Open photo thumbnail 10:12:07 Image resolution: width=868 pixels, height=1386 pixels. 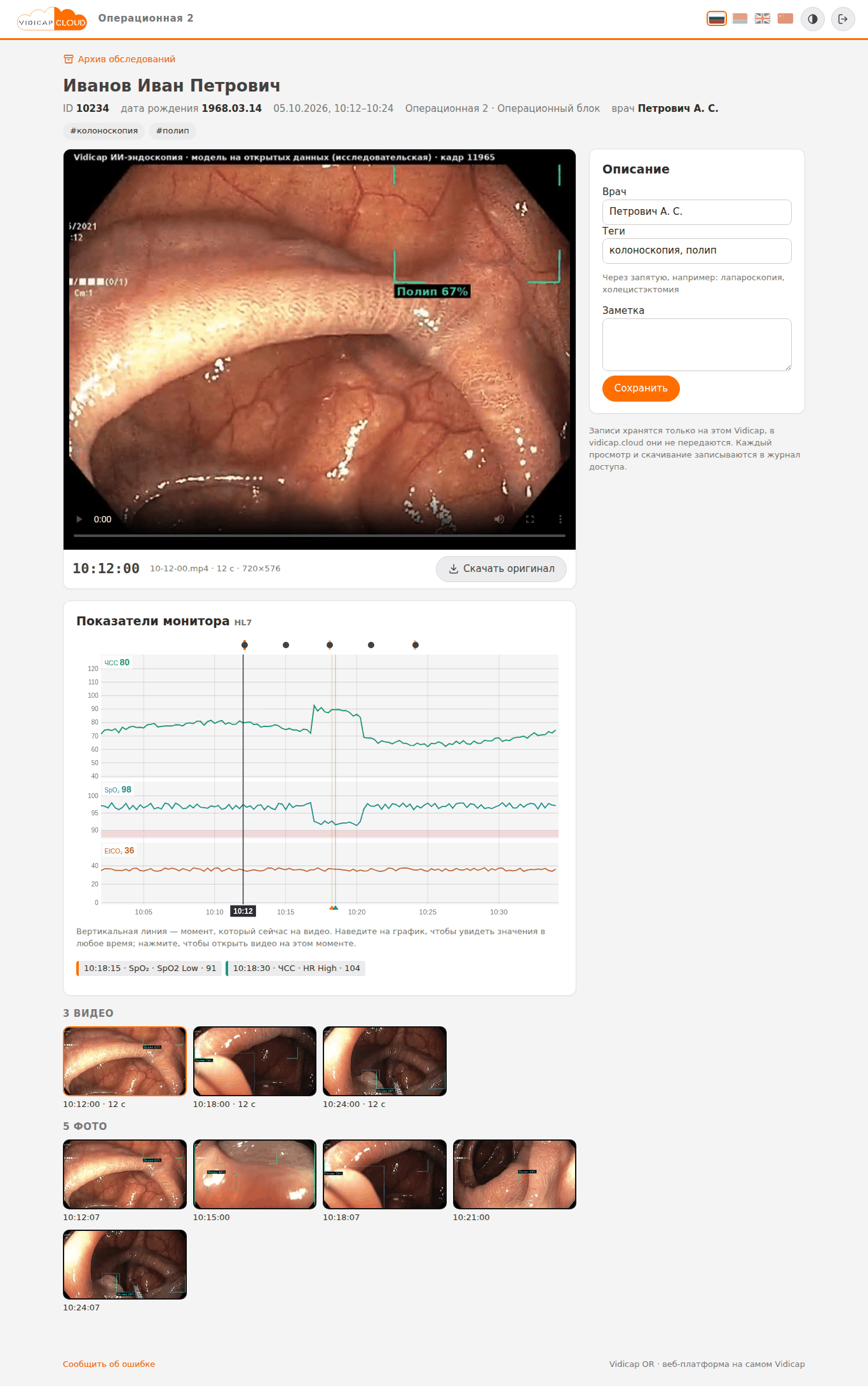point(125,1174)
